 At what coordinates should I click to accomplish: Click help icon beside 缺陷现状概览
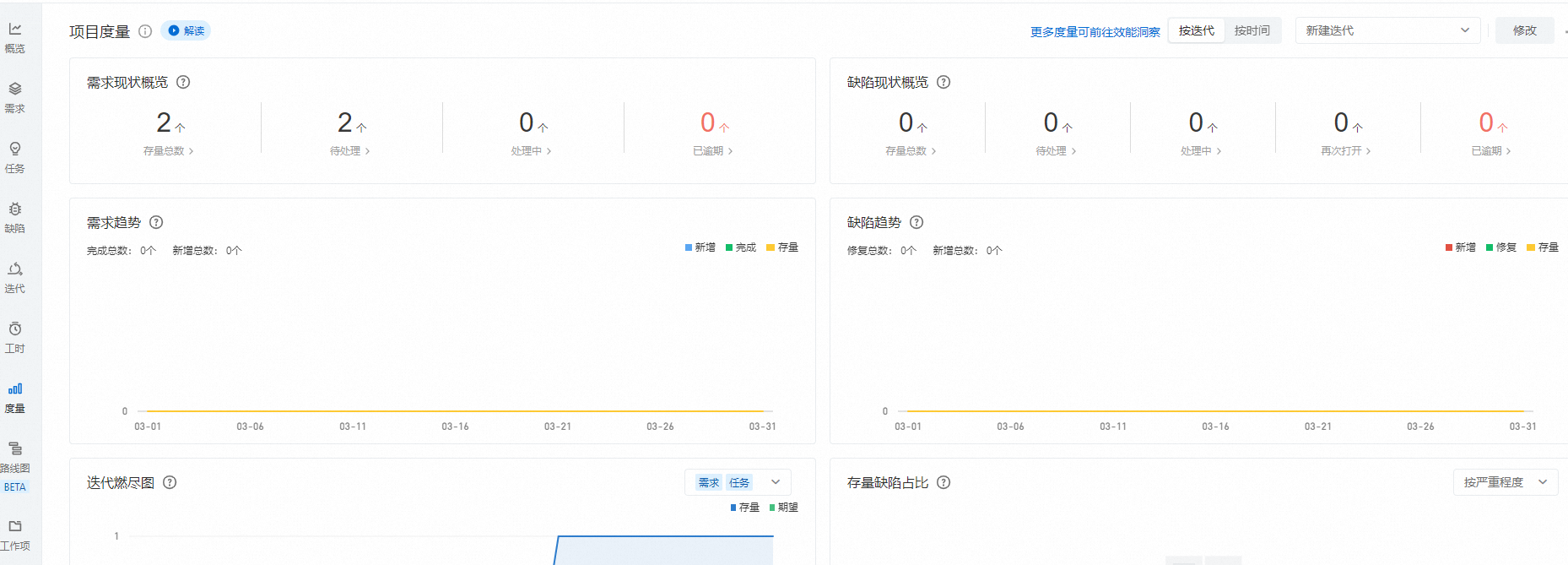(944, 82)
